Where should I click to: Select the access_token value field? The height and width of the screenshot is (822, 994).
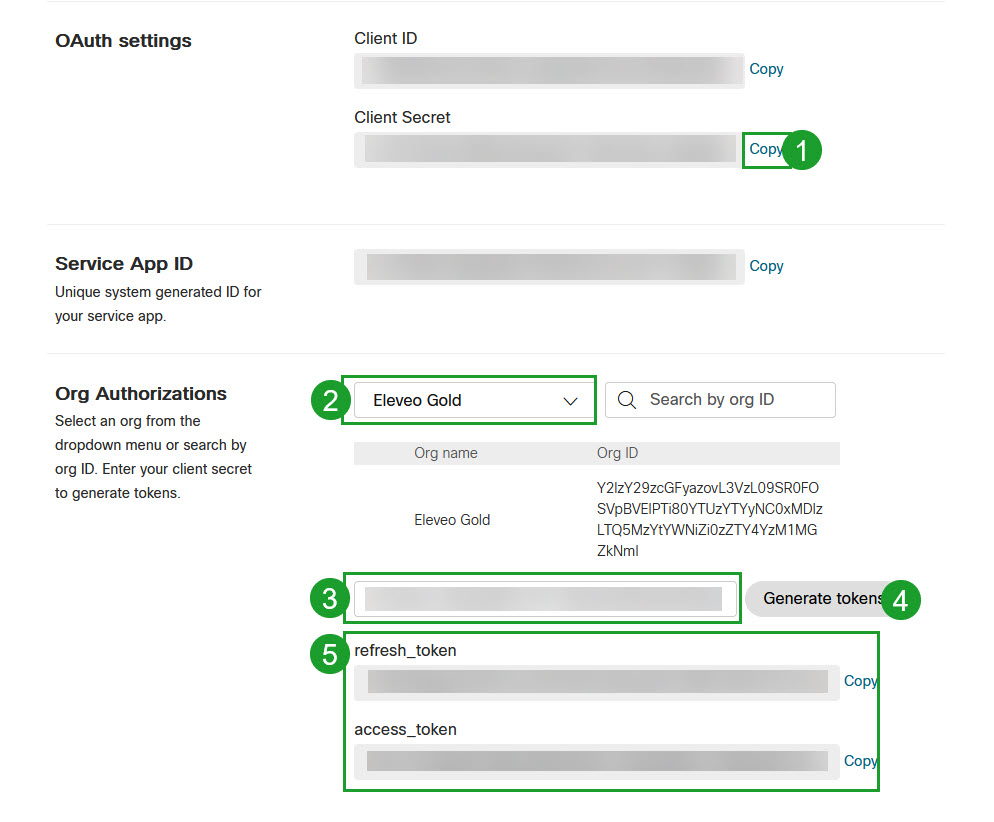(597, 762)
